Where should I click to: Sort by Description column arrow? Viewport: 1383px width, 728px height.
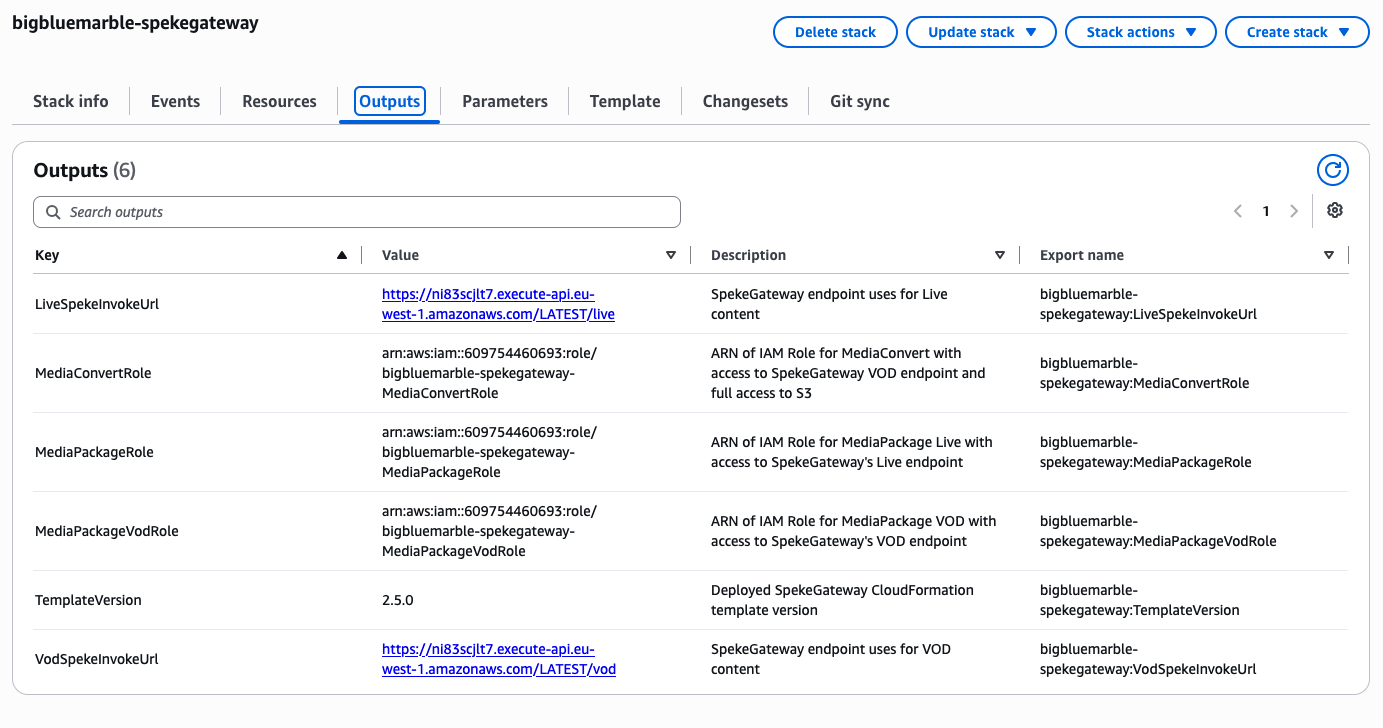(x=1000, y=255)
